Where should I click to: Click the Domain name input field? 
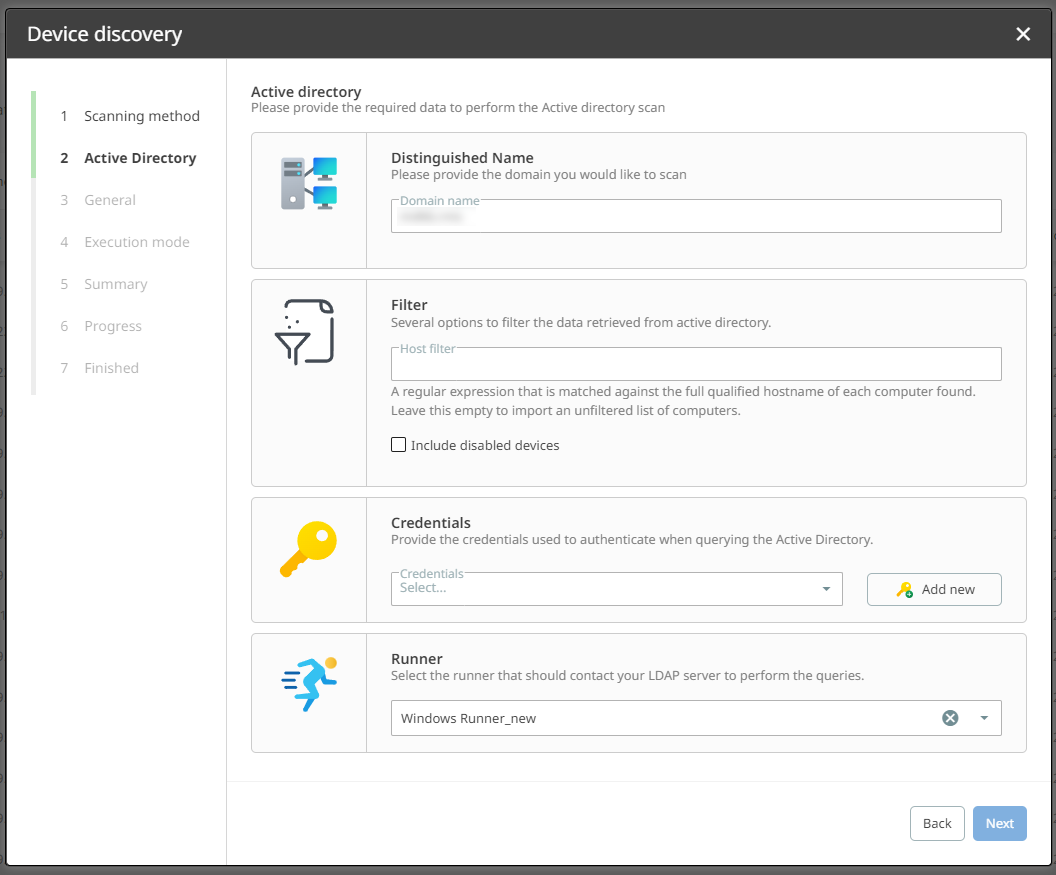[696, 216]
